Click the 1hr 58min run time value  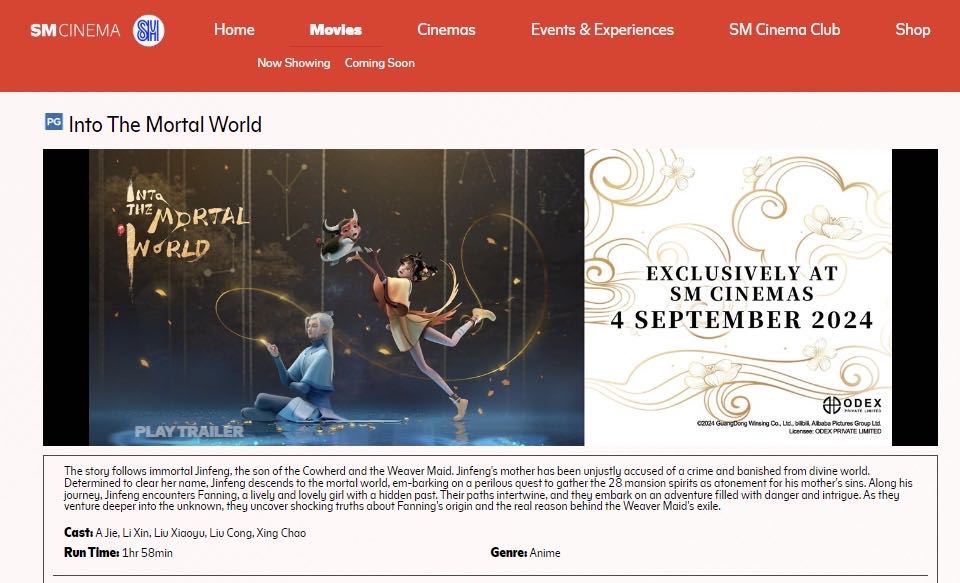(x=148, y=553)
